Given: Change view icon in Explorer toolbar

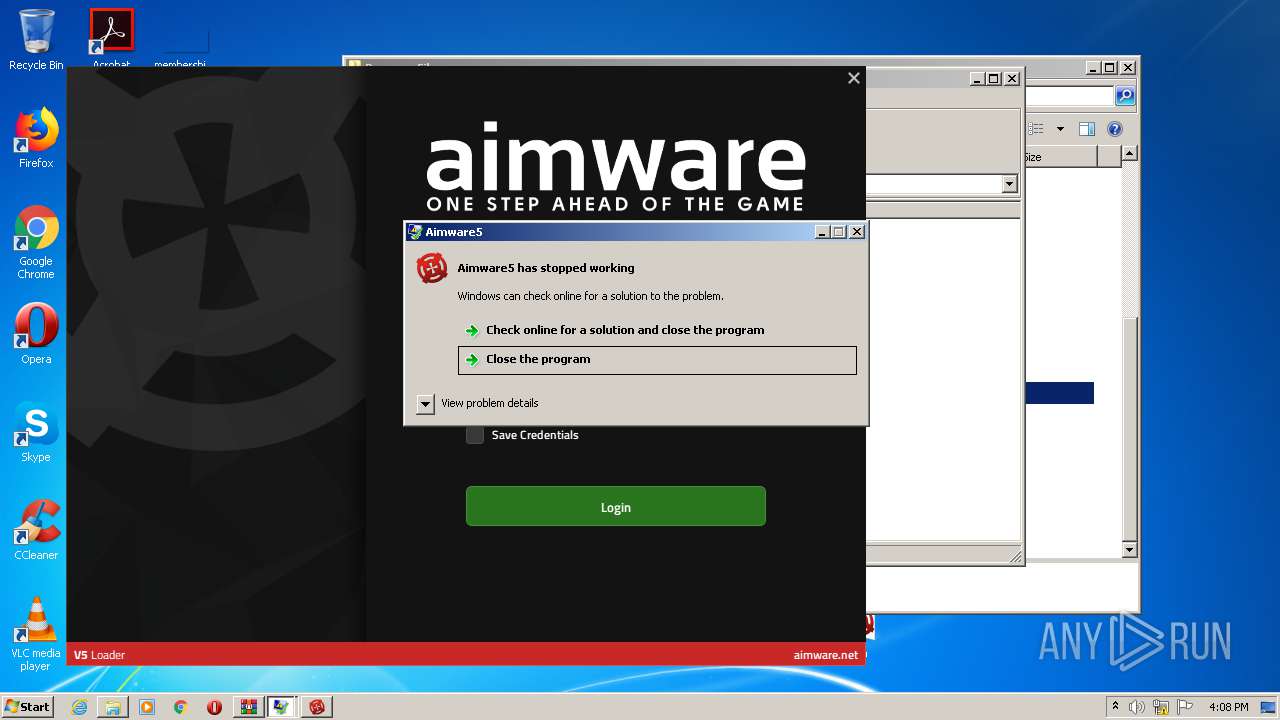Looking at the screenshot, I should pos(1036,129).
